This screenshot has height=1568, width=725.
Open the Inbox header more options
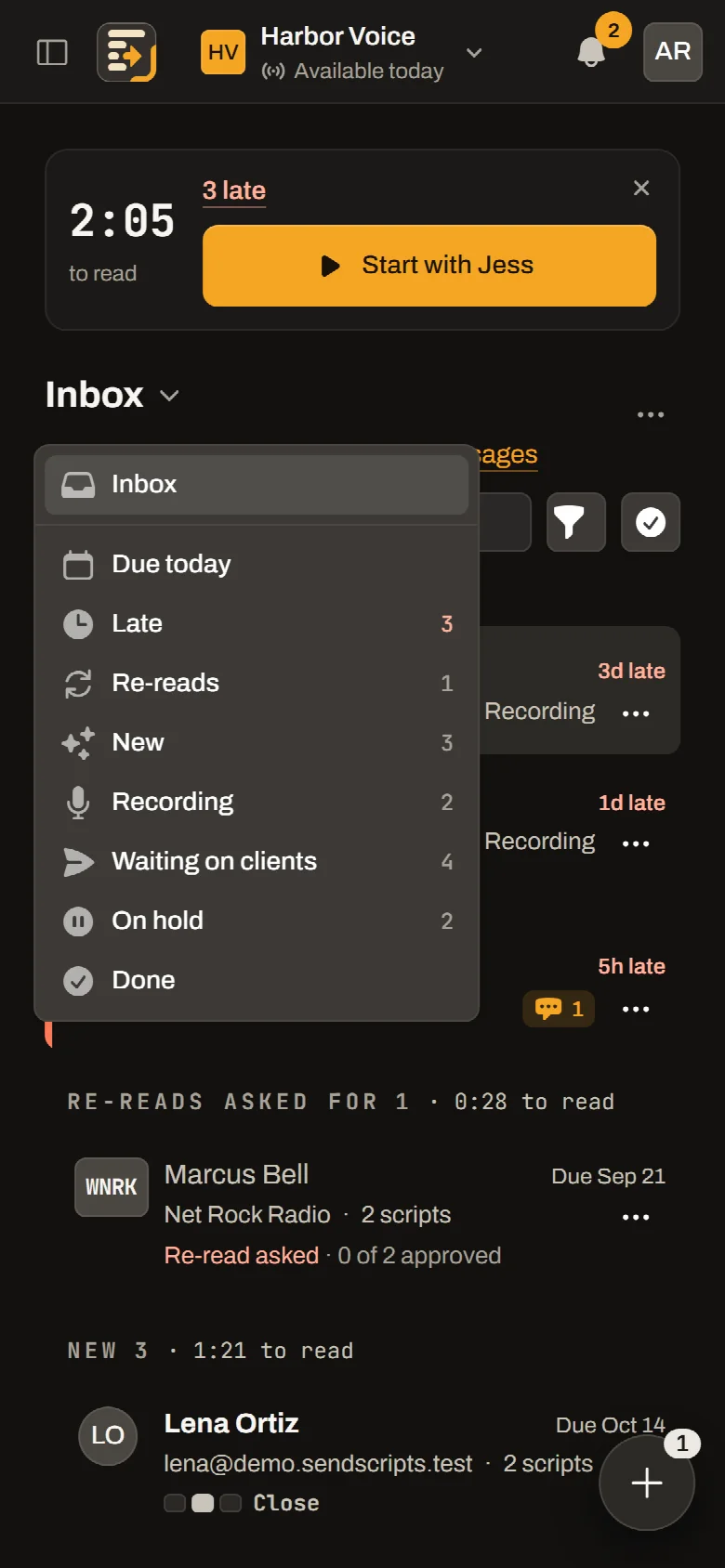tap(651, 414)
